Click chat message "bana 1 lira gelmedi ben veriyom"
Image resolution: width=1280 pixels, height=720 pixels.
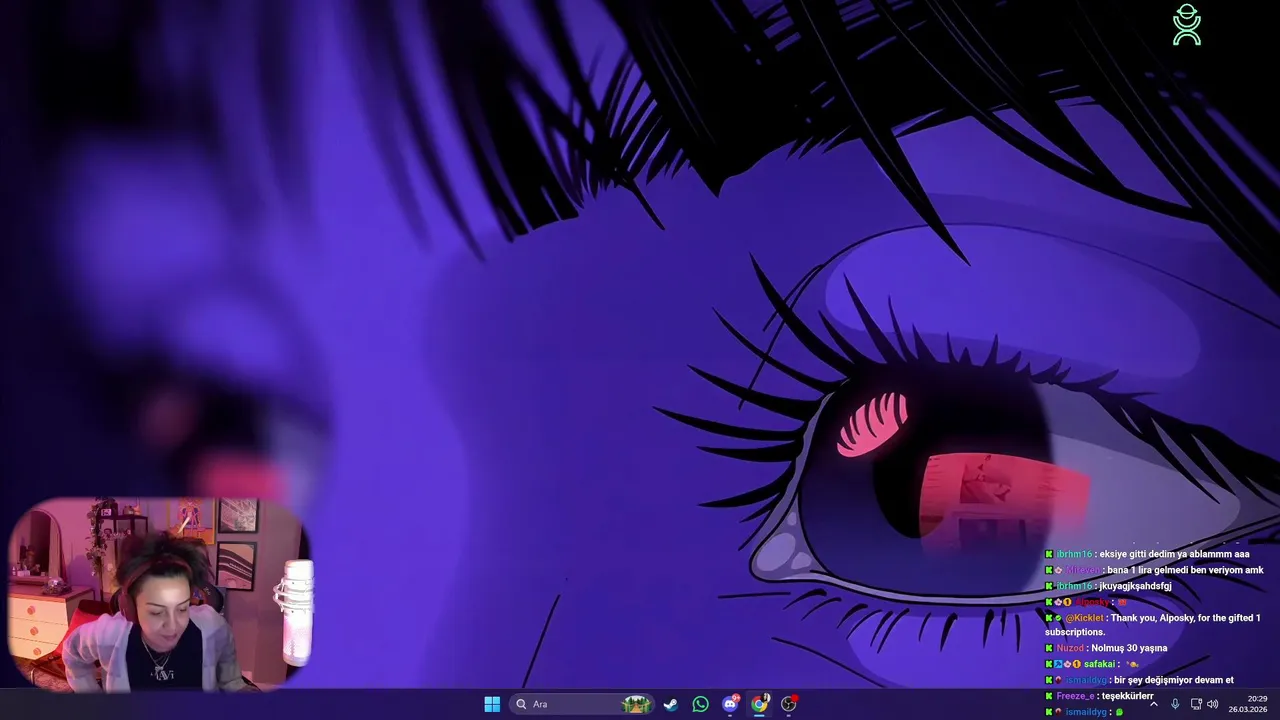tap(1175, 570)
